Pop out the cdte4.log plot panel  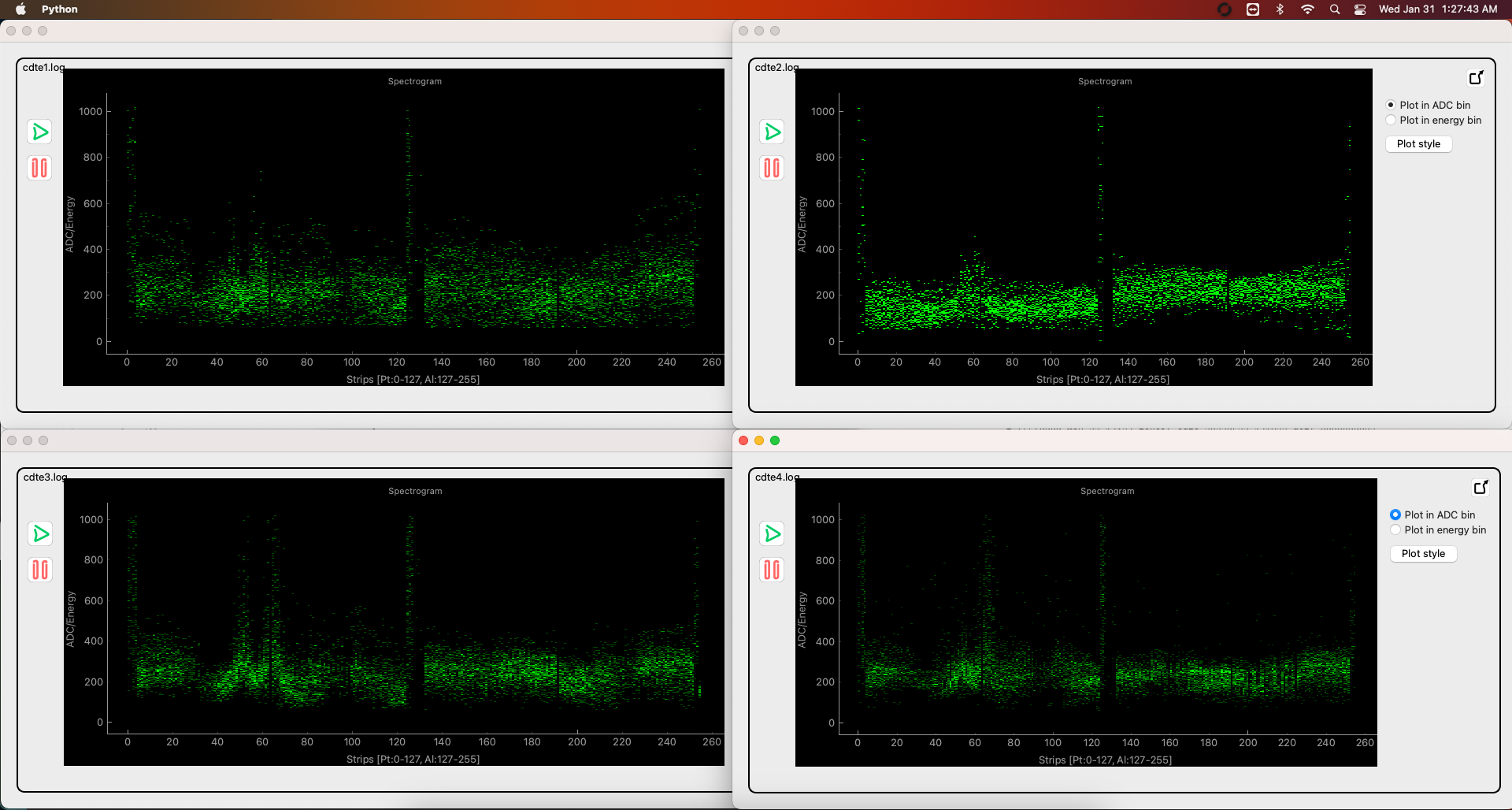[x=1481, y=487]
